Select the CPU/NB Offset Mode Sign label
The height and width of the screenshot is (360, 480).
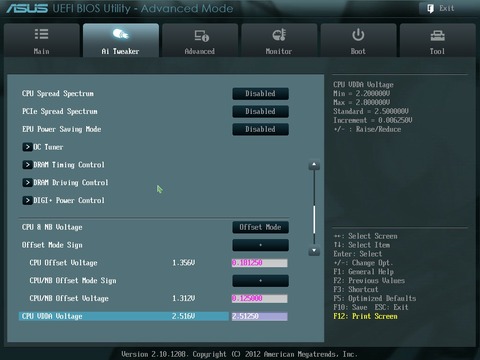pyautogui.click(x=73, y=281)
